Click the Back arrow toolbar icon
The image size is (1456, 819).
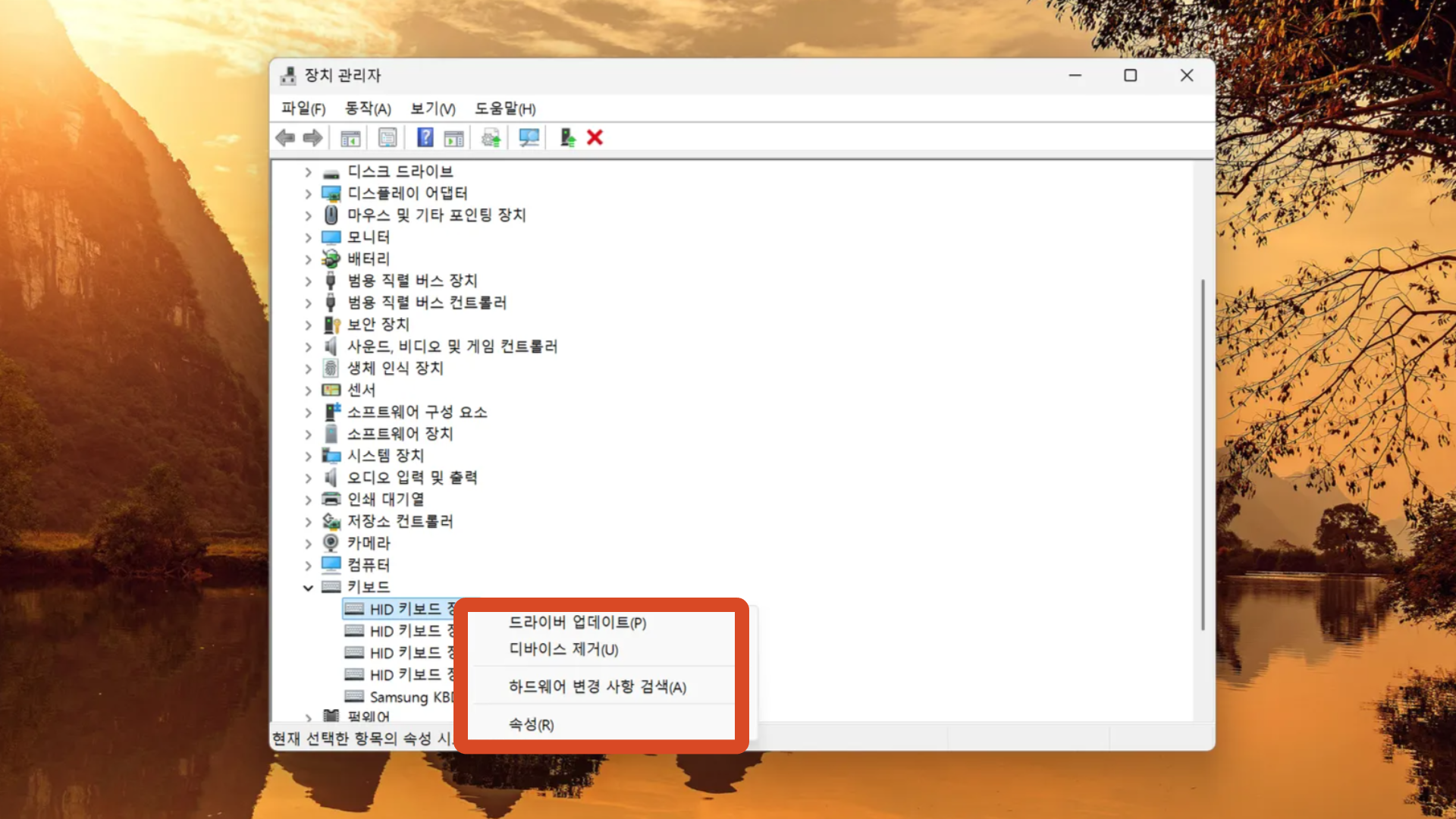click(285, 138)
